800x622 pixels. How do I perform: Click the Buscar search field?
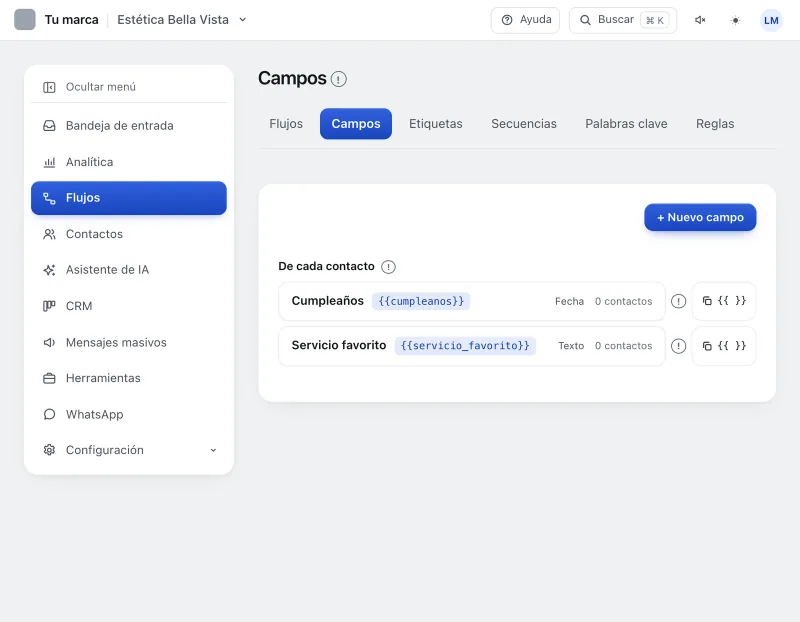(623, 20)
